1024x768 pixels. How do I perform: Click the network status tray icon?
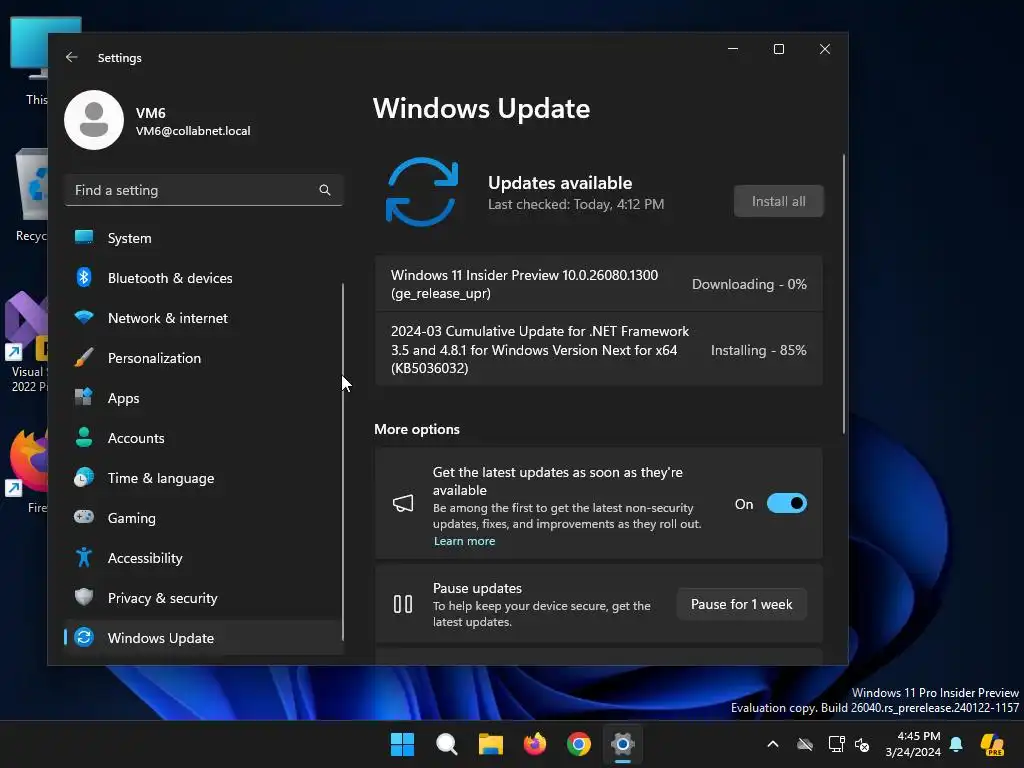[837, 744]
